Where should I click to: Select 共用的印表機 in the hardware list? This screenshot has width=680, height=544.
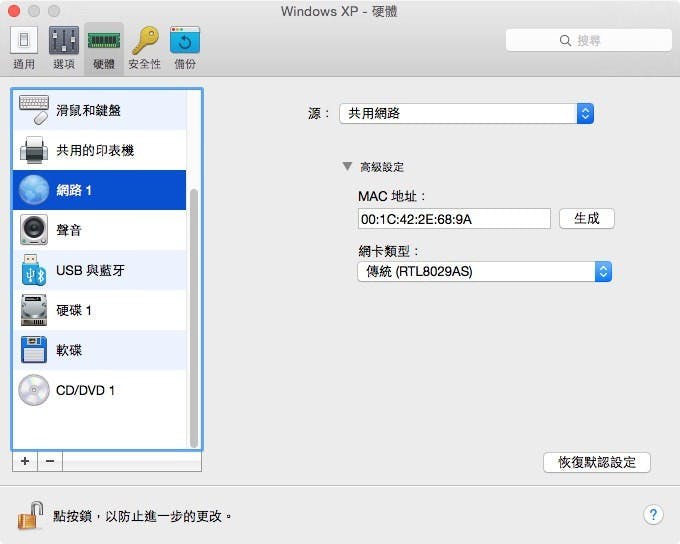pyautogui.click(x=99, y=150)
